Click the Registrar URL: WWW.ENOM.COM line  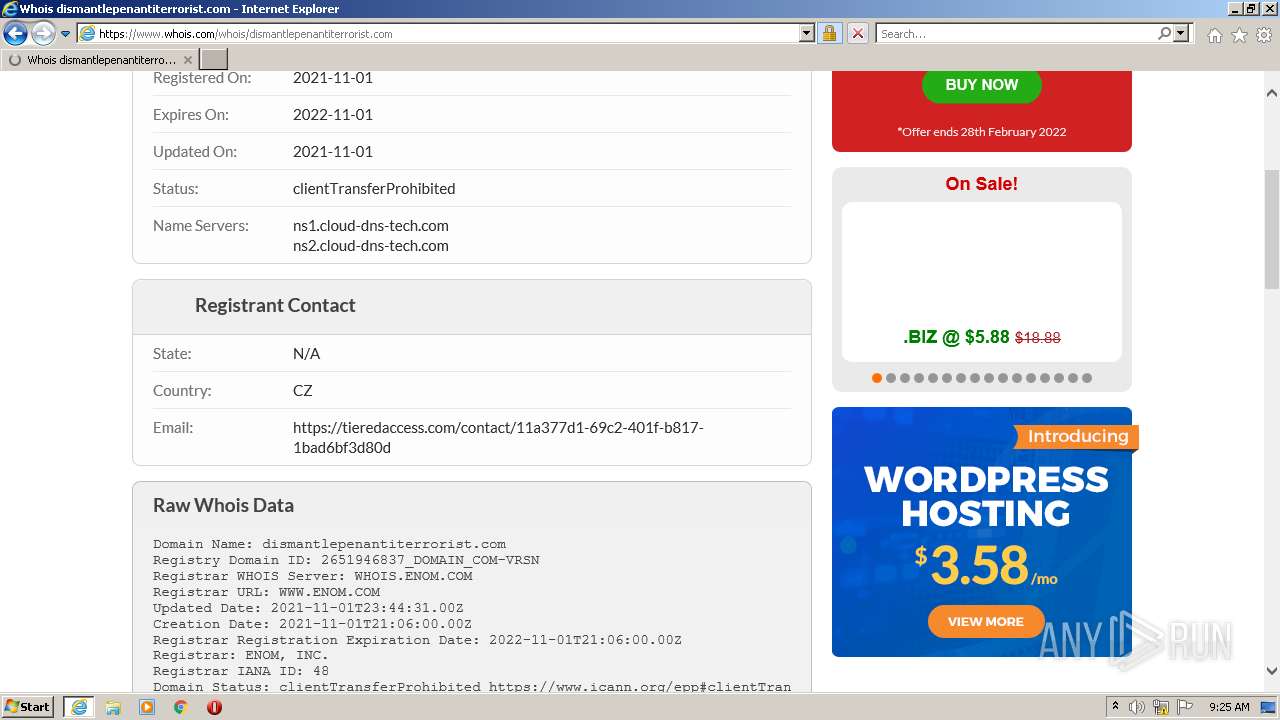266,592
